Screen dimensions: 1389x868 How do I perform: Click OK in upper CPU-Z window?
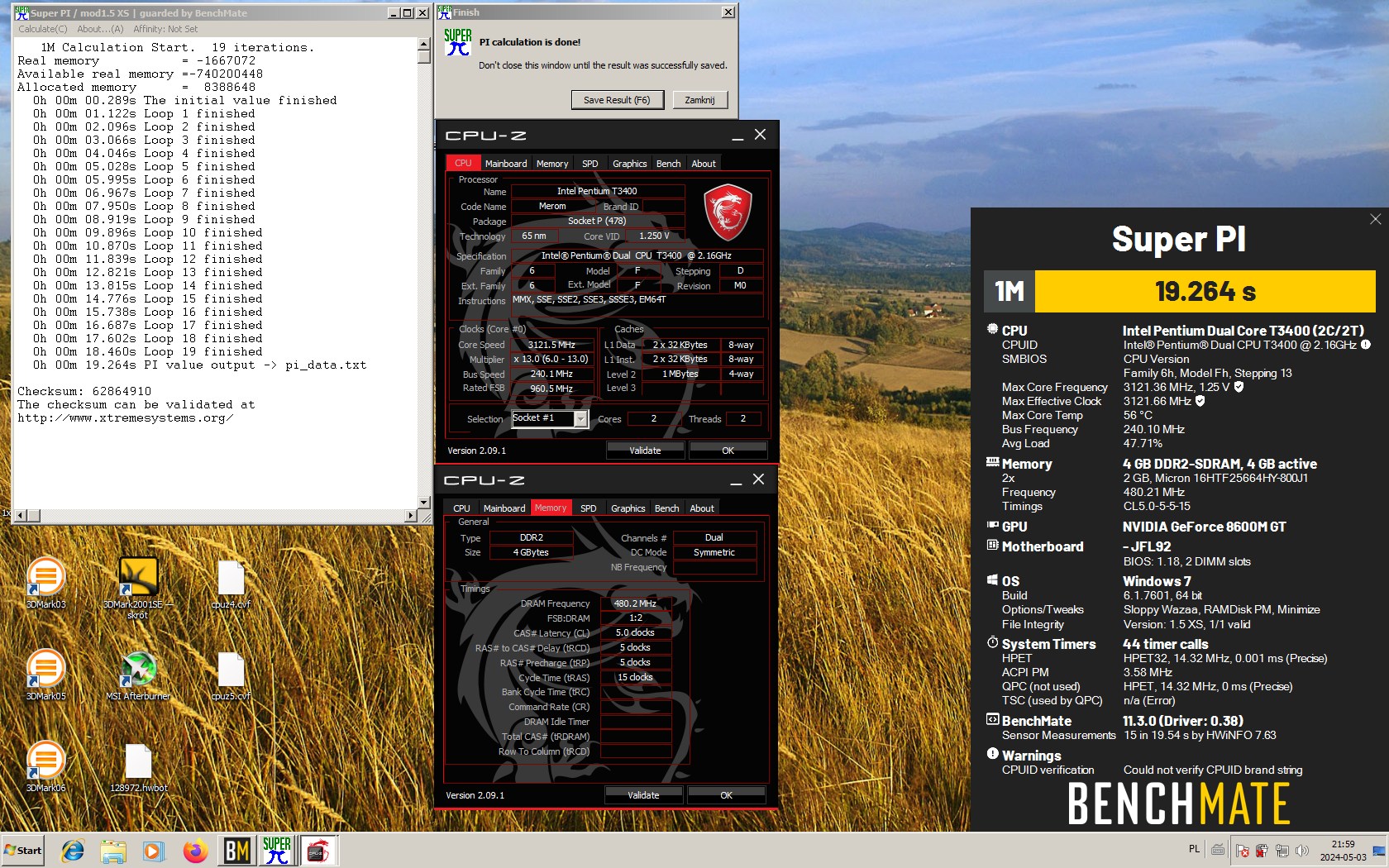pos(728,451)
